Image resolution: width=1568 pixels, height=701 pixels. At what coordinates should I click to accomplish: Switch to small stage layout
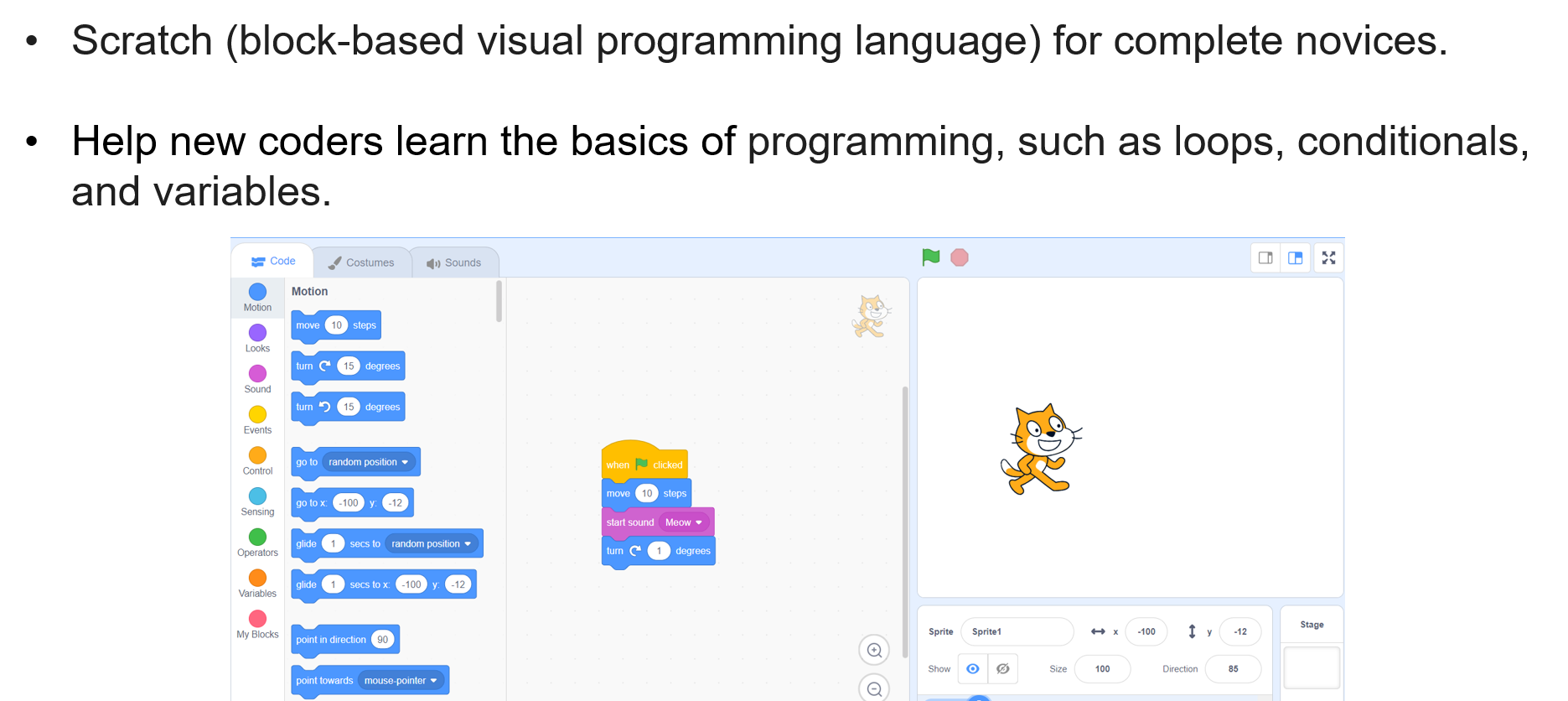1265,258
